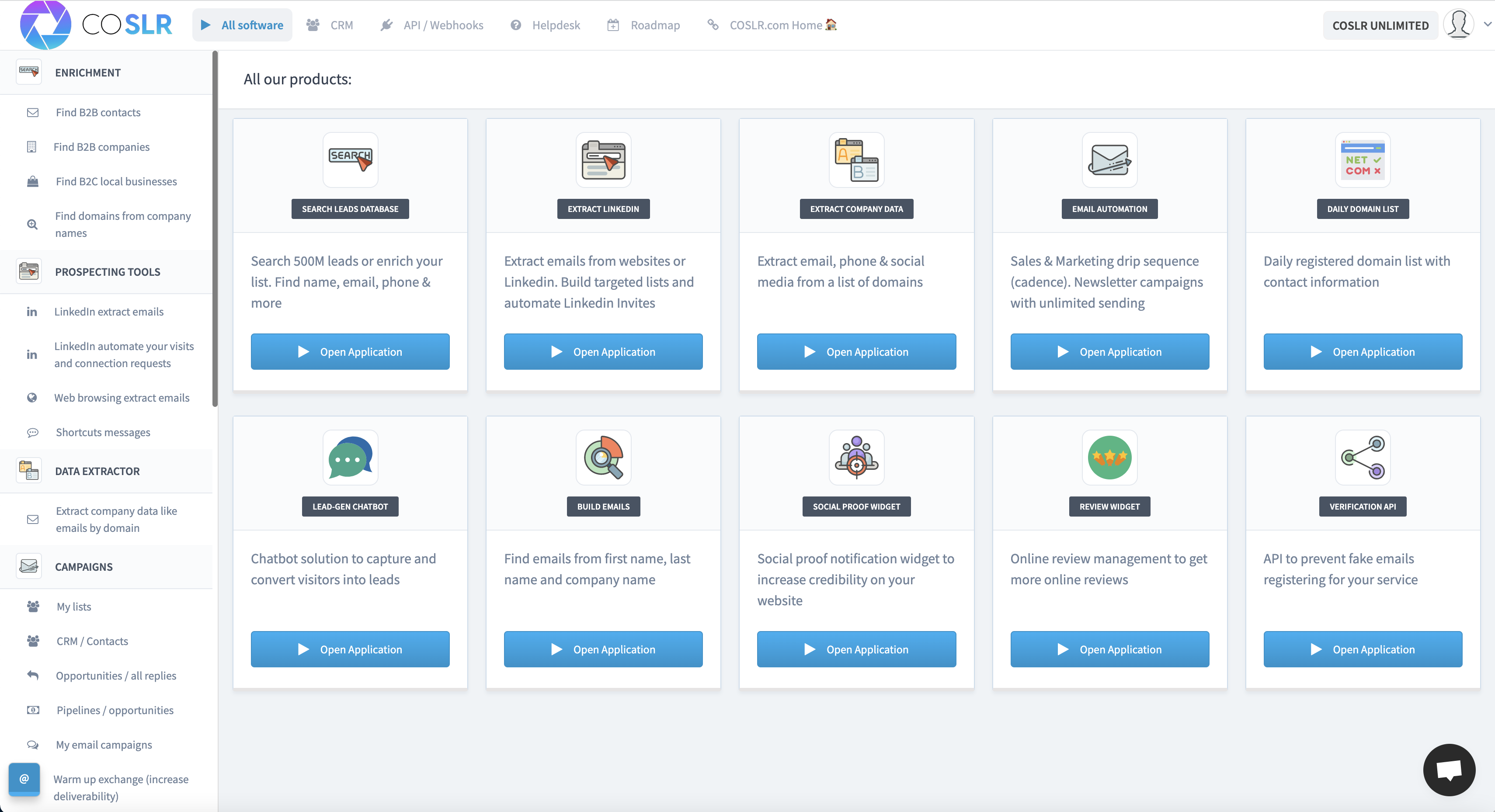Click the CAMPAIGNS section header text
The image size is (1495, 812).
[83, 566]
